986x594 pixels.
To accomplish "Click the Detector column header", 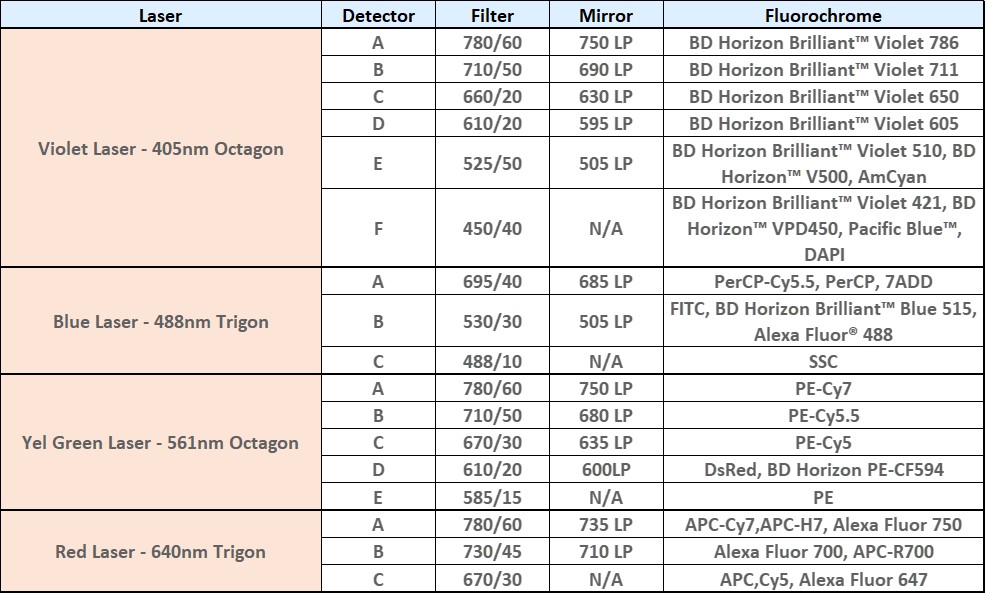I will click(378, 16).
